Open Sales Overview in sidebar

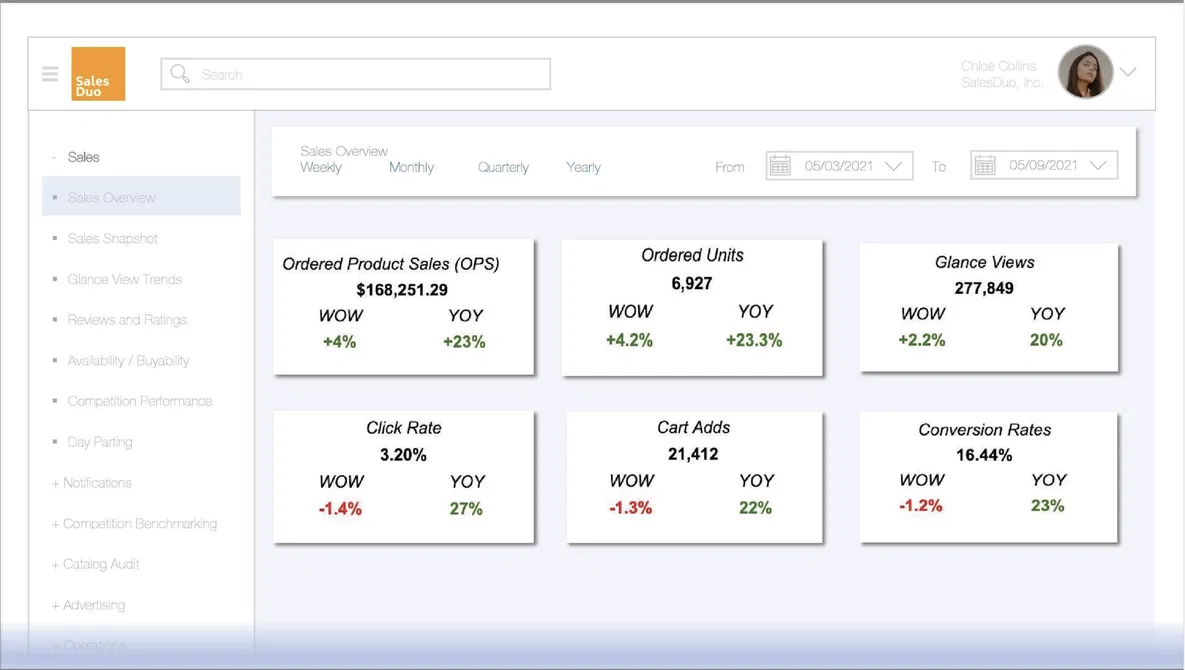[141, 196]
